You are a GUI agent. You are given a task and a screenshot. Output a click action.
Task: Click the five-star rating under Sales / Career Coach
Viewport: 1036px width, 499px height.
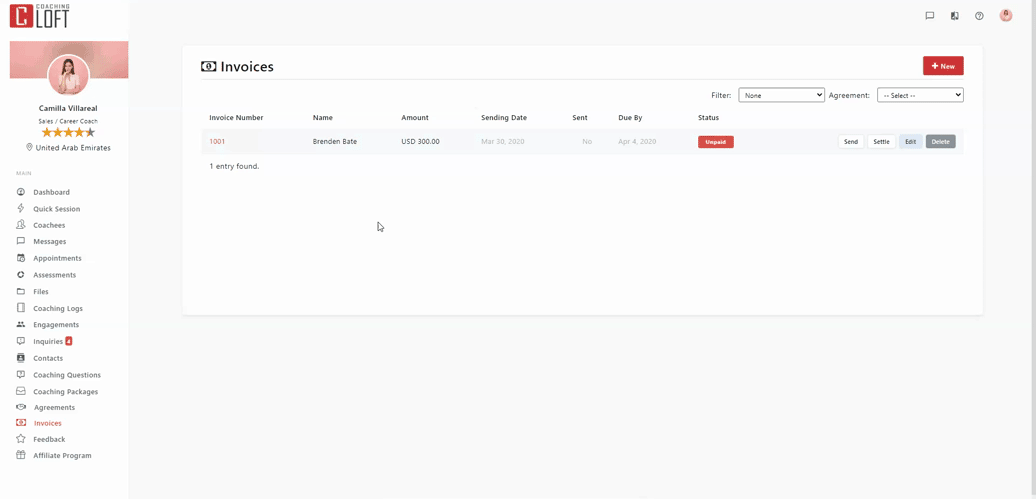pyautogui.click(x=69, y=132)
